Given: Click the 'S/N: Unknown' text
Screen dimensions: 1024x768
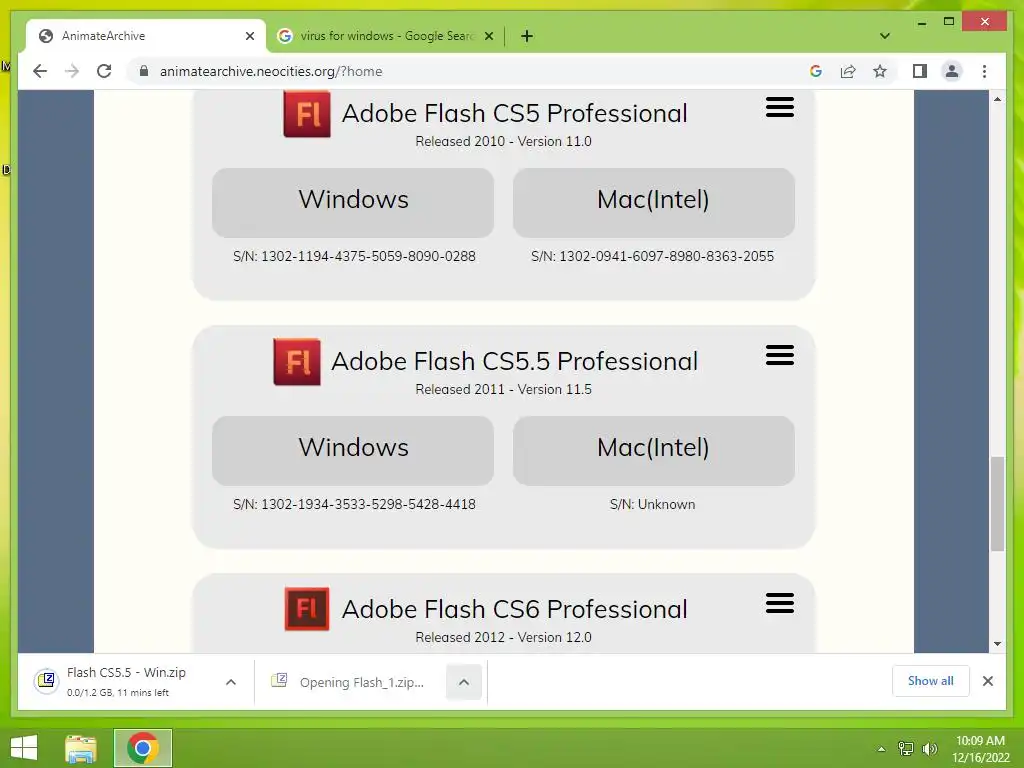Looking at the screenshot, I should (x=652, y=504).
